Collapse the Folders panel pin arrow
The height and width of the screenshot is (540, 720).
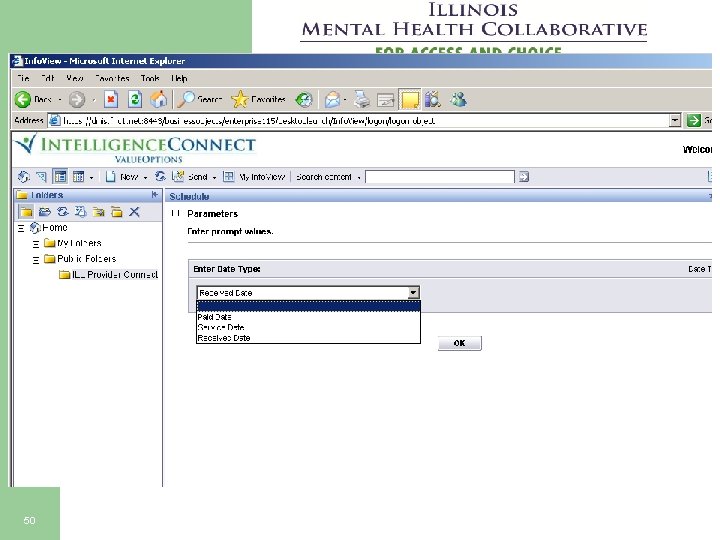(x=155, y=195)
